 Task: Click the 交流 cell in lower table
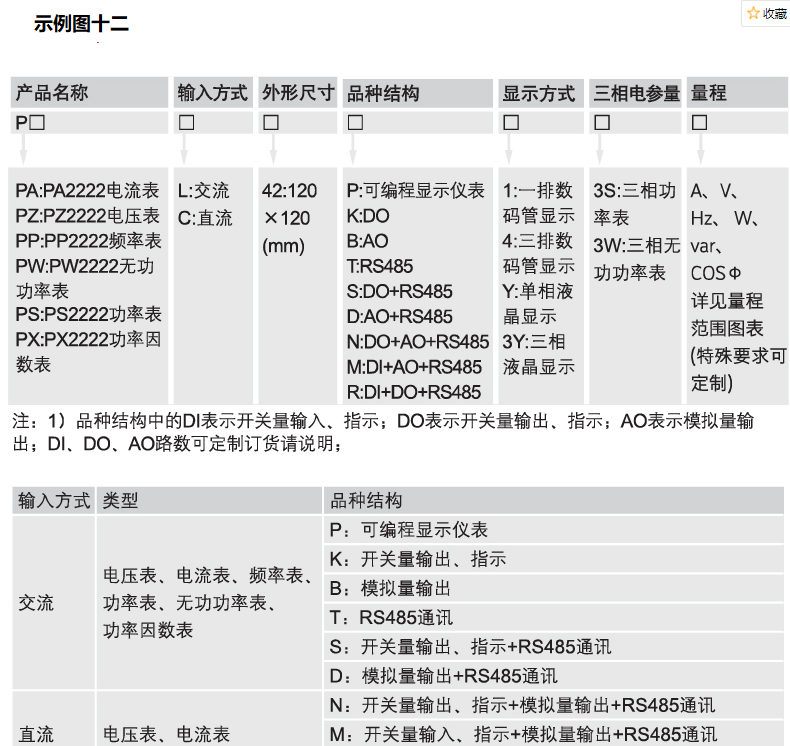coord(37,603)
